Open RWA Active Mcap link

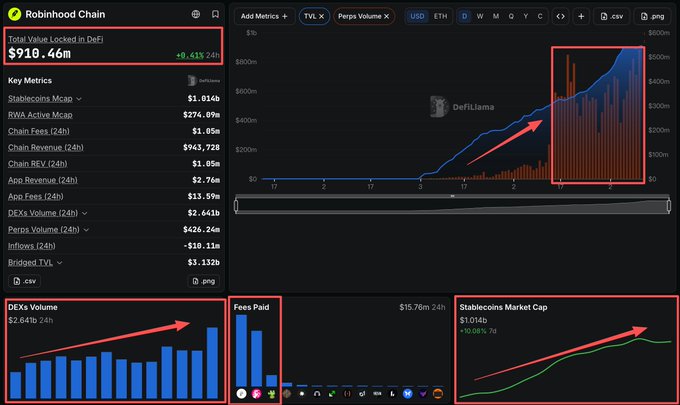click(40, 115)
